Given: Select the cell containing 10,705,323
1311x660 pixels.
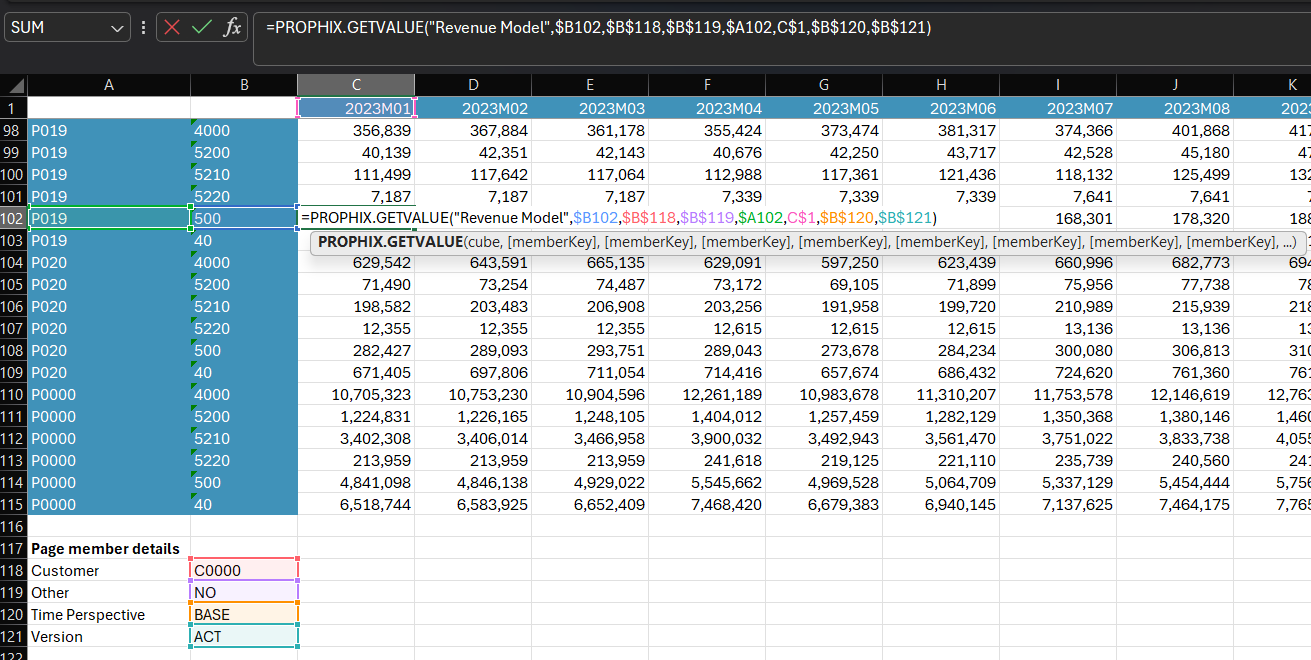Looking at the screenshot, I should [x=356, y=395].
